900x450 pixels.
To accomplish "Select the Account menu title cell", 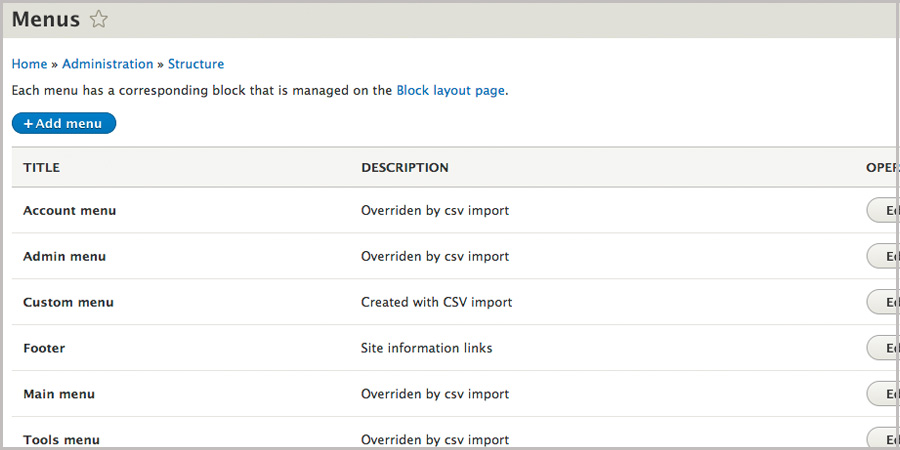I will click(x=70, y=211).
